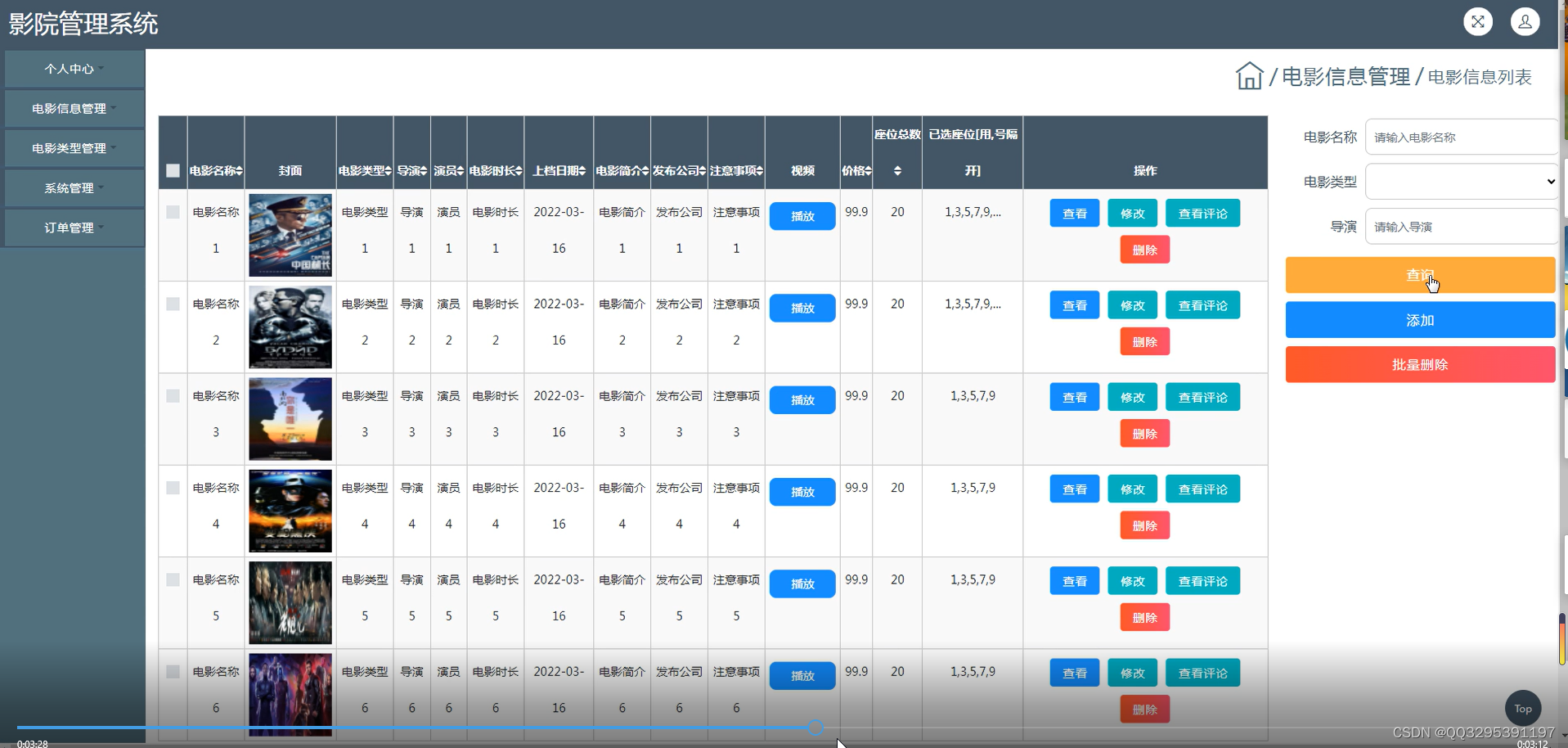Play video for 电影名称 6 row
Image resolution: width=1568 pixels, height=748 pixels.
pyautogui.click(x=802, y=676)
